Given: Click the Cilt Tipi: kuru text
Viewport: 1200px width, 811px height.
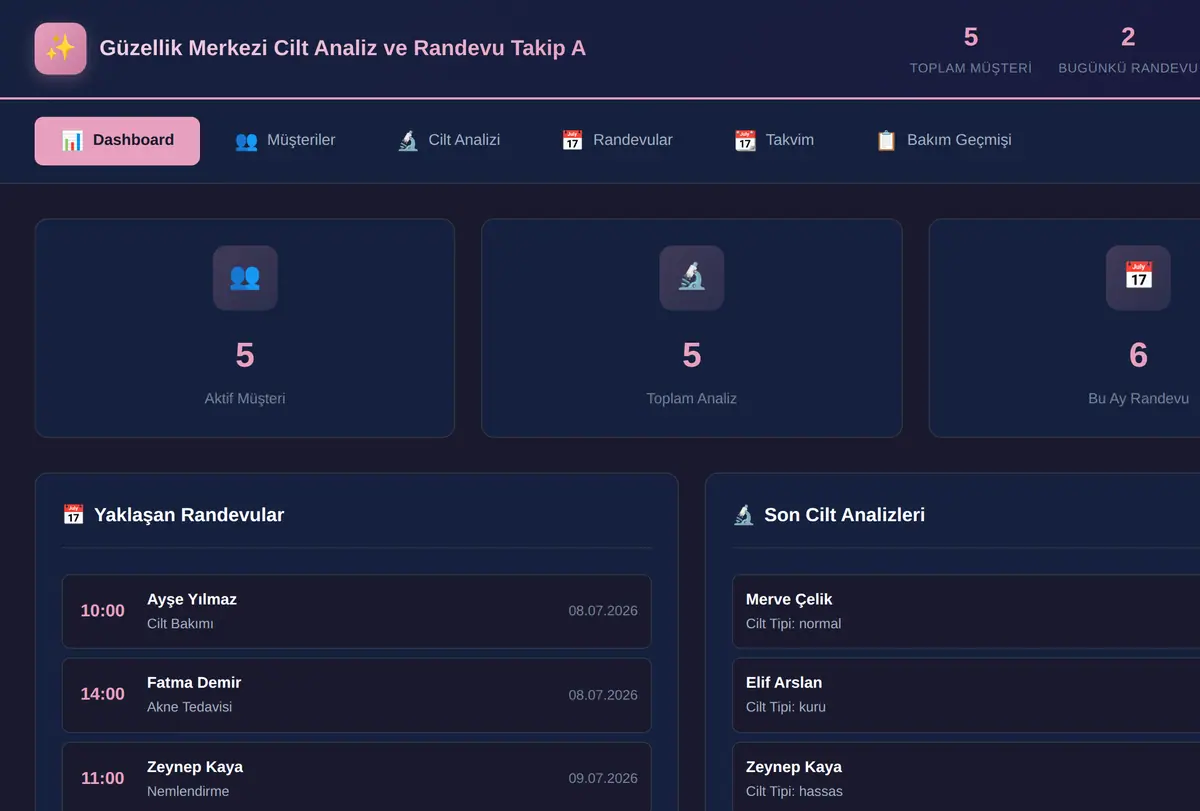Looking at the screenshot, I should coord(786,707).
